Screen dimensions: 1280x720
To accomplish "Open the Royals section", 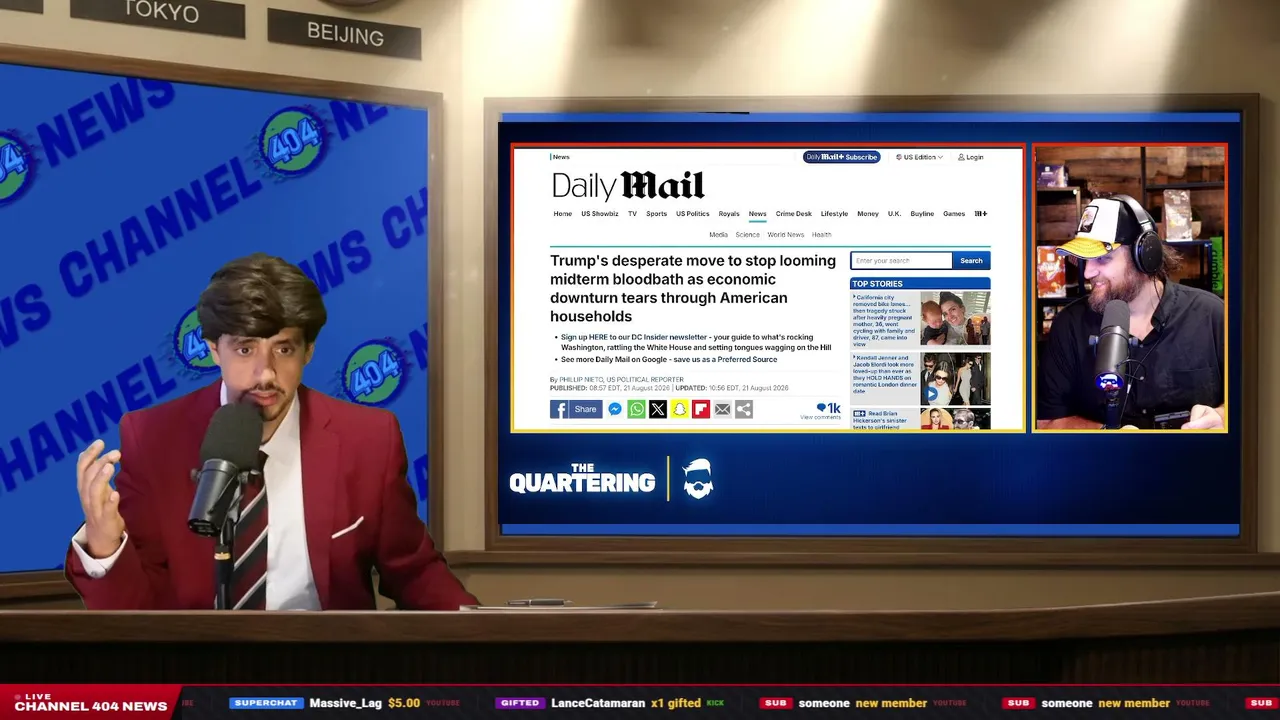I will pos(729,213).
